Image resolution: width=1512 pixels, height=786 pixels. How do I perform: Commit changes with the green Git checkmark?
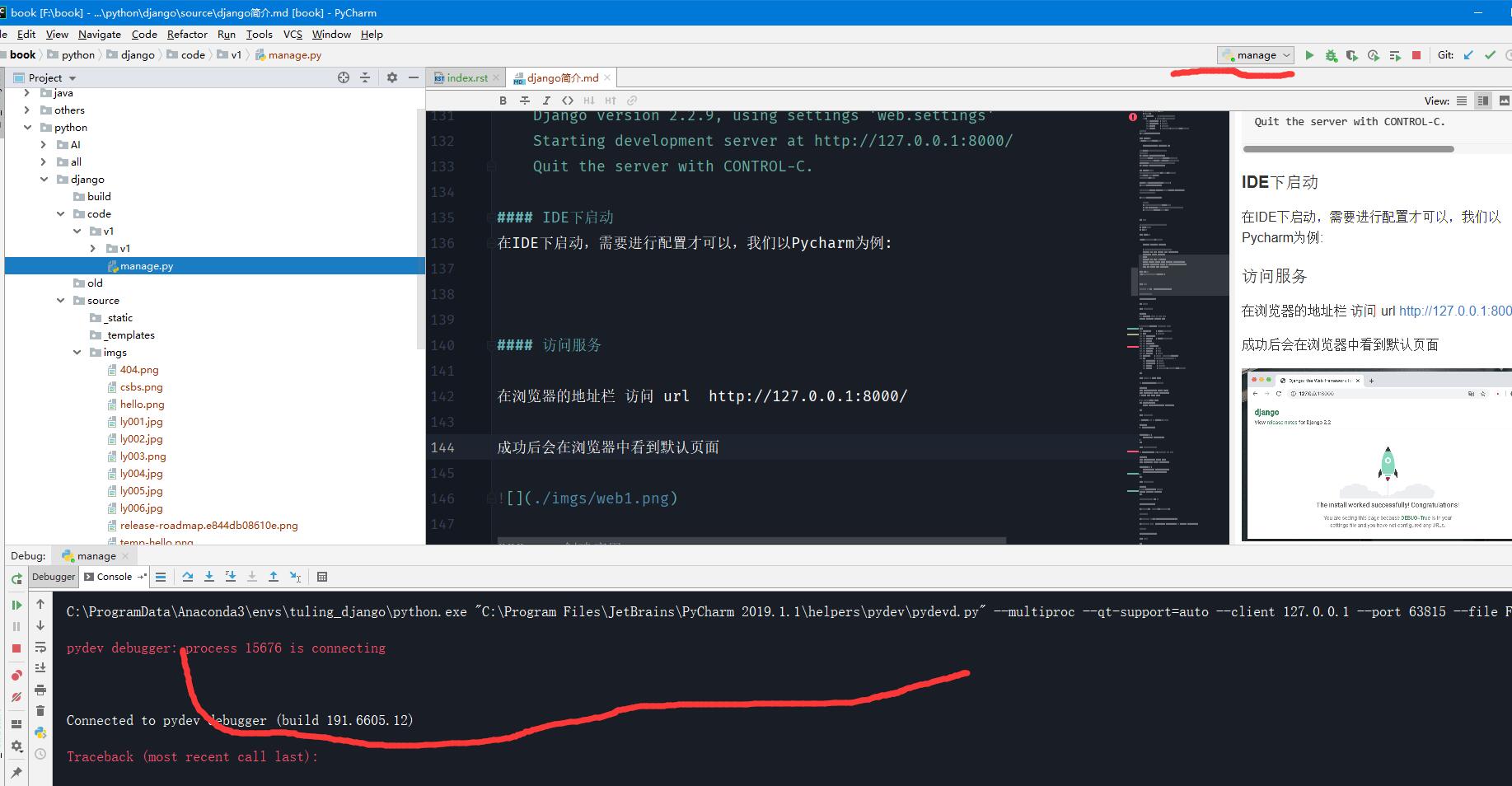pyautogui.click(x=1490, y=55)
